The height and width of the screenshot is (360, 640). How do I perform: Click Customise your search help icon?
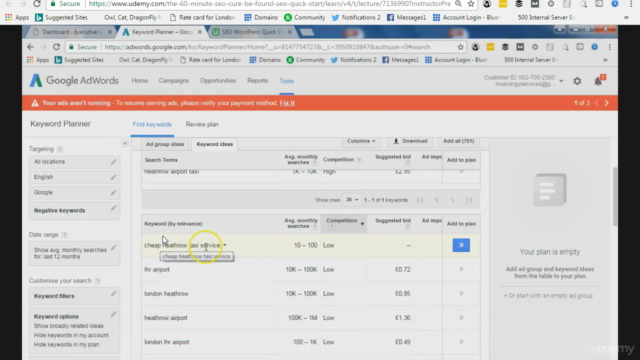pos(97,281)
